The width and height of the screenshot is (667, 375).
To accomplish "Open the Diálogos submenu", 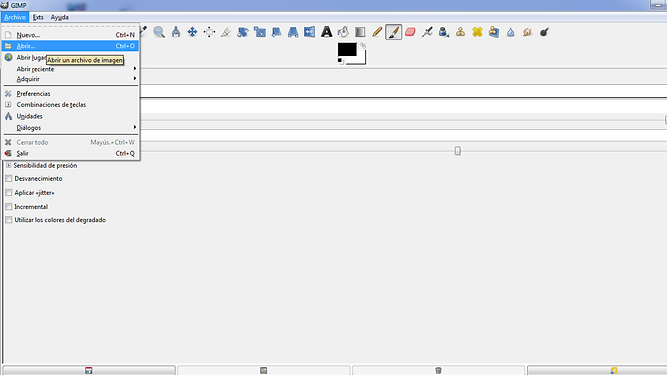I will 71,128.
